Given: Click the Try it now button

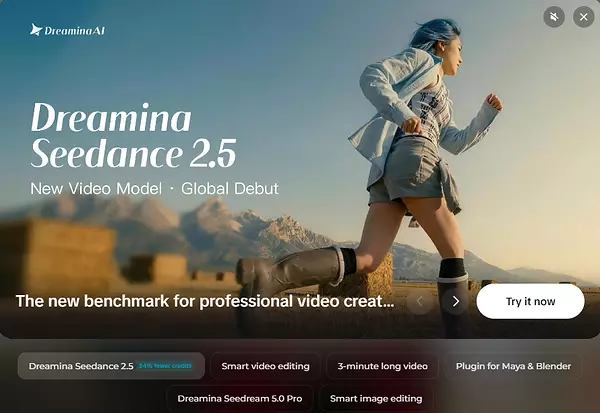Looking at the screenshot, I should coord(530,301).
